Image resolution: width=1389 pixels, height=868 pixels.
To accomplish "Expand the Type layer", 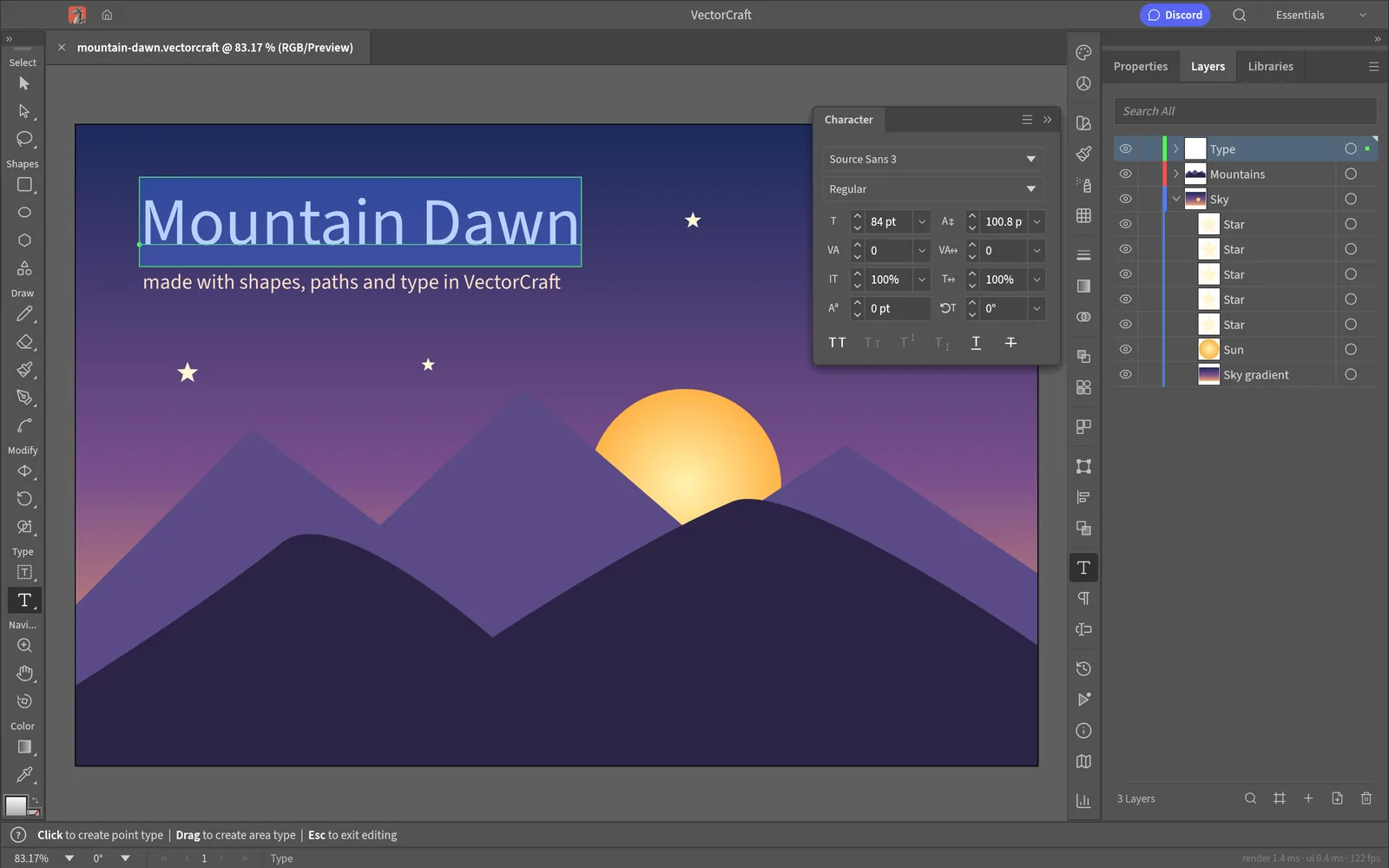I will pos(1176,148).
